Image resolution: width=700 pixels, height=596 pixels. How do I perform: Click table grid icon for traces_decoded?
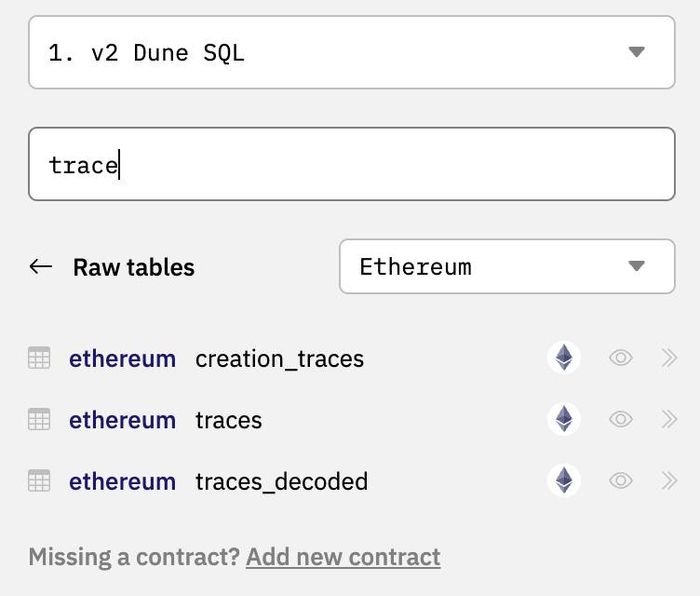(39, 481)
